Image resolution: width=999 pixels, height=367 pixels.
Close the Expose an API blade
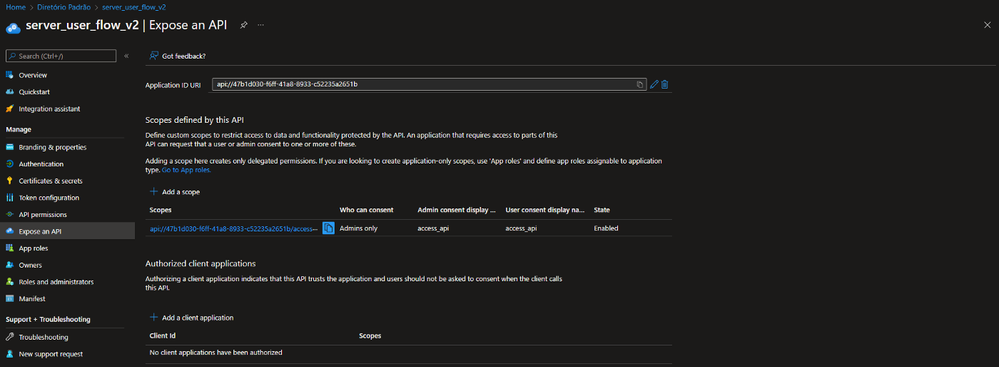pyautogui.click(x=987, y=25)
